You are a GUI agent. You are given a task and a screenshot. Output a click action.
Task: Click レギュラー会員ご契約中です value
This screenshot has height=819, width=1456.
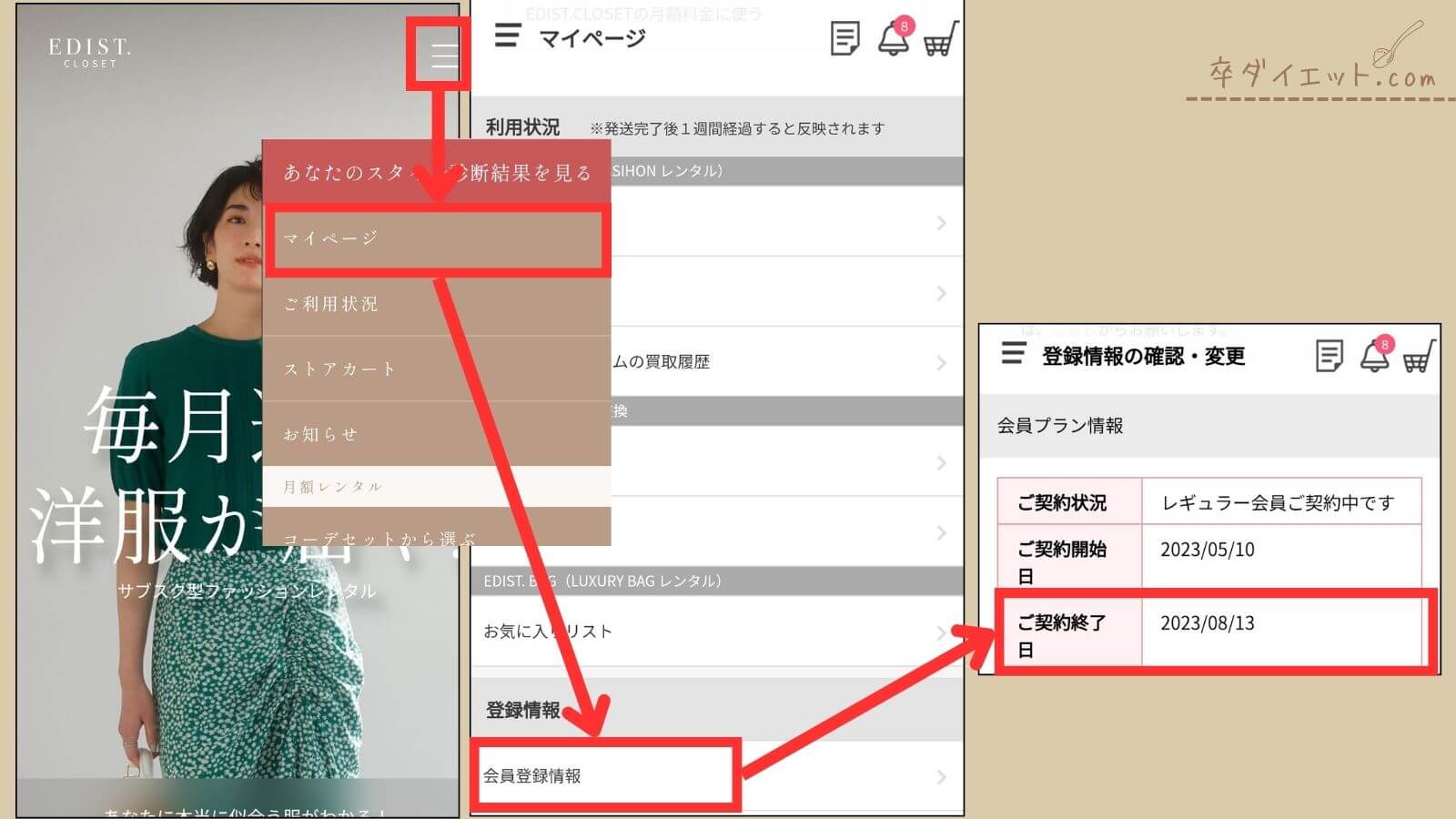1278,502
